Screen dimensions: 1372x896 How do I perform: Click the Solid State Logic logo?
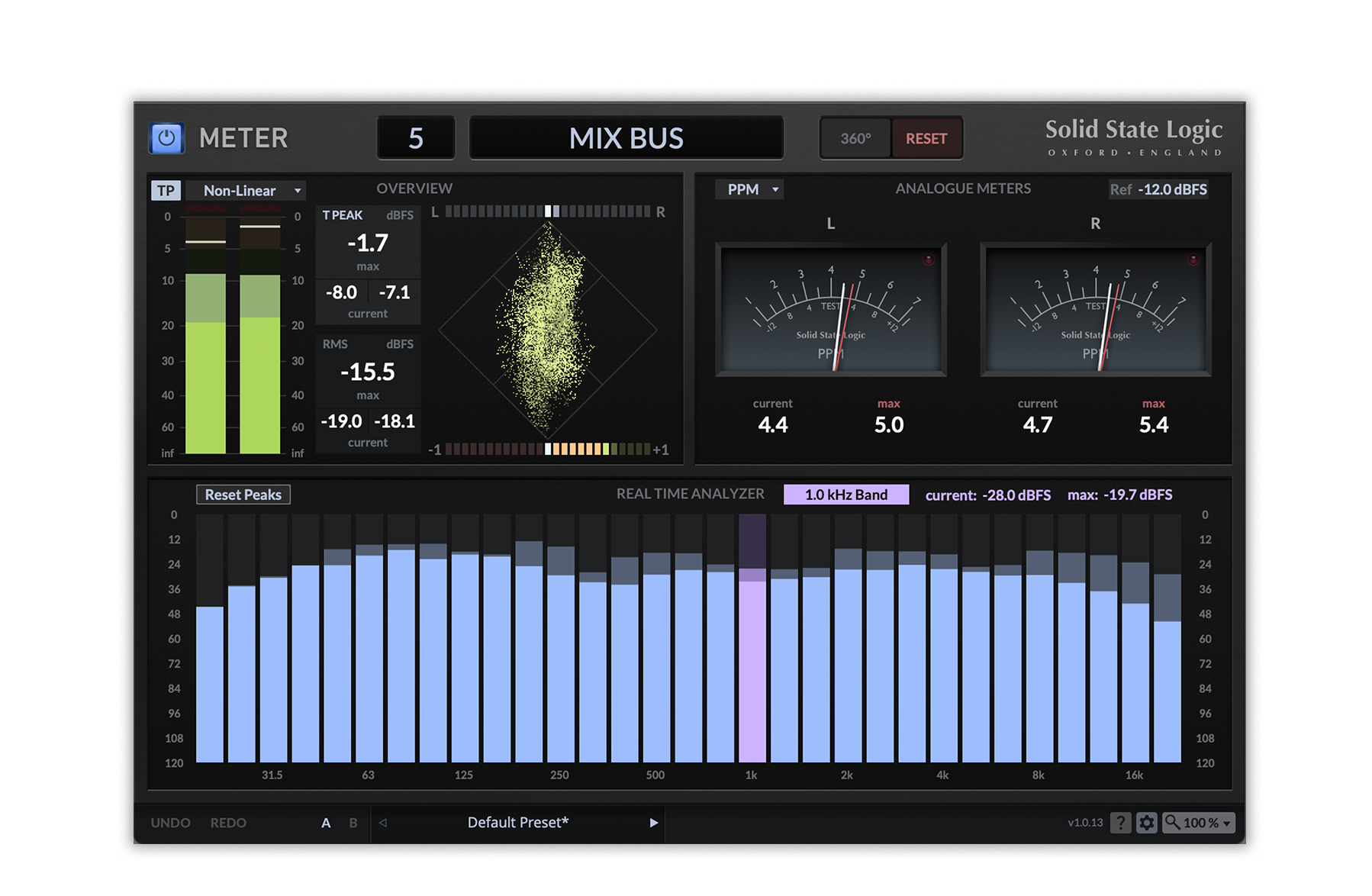[x=1134, y=137]
